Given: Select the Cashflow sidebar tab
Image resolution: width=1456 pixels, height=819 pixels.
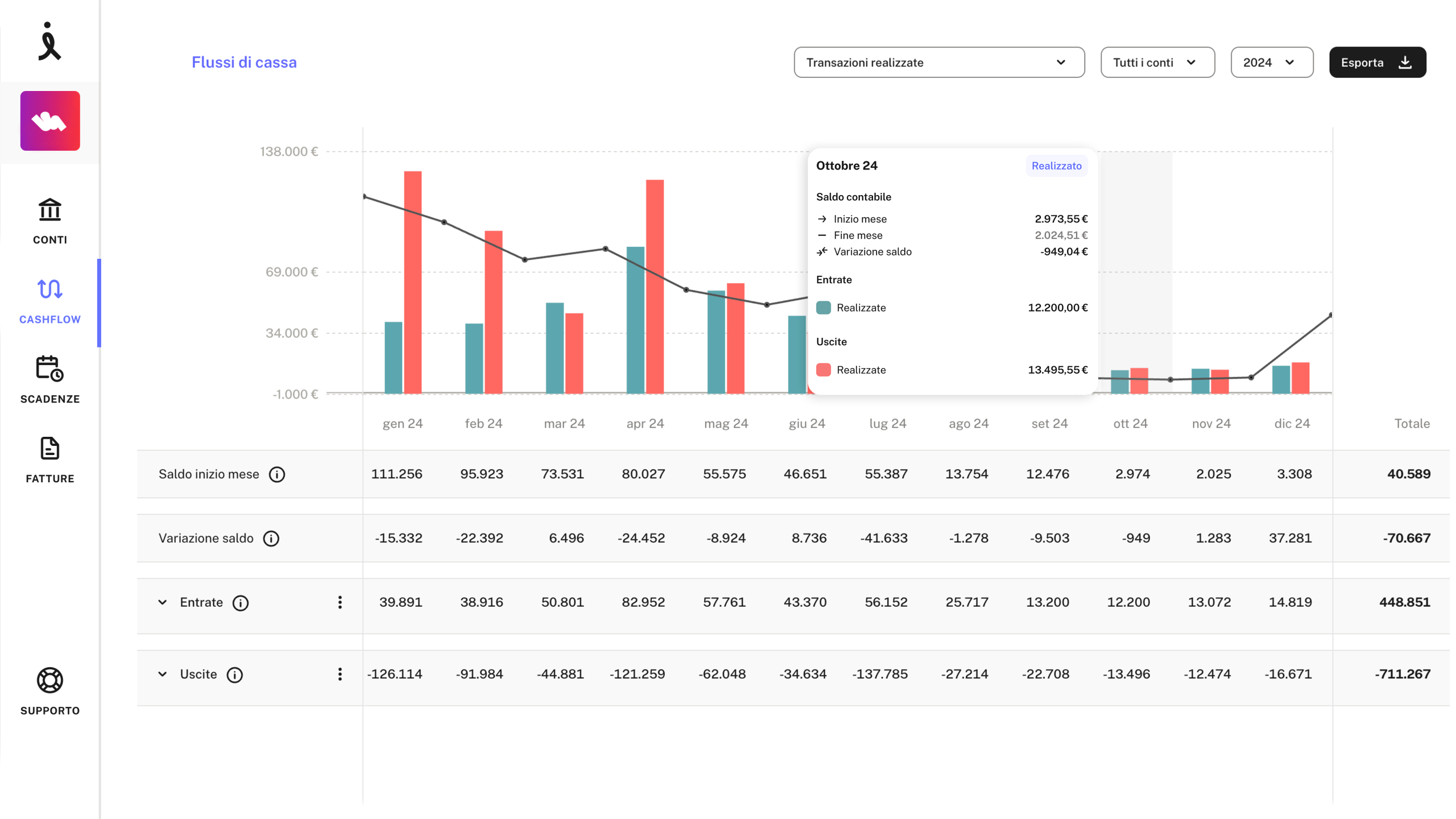Looking at the screenshot, I should (50, 301).
